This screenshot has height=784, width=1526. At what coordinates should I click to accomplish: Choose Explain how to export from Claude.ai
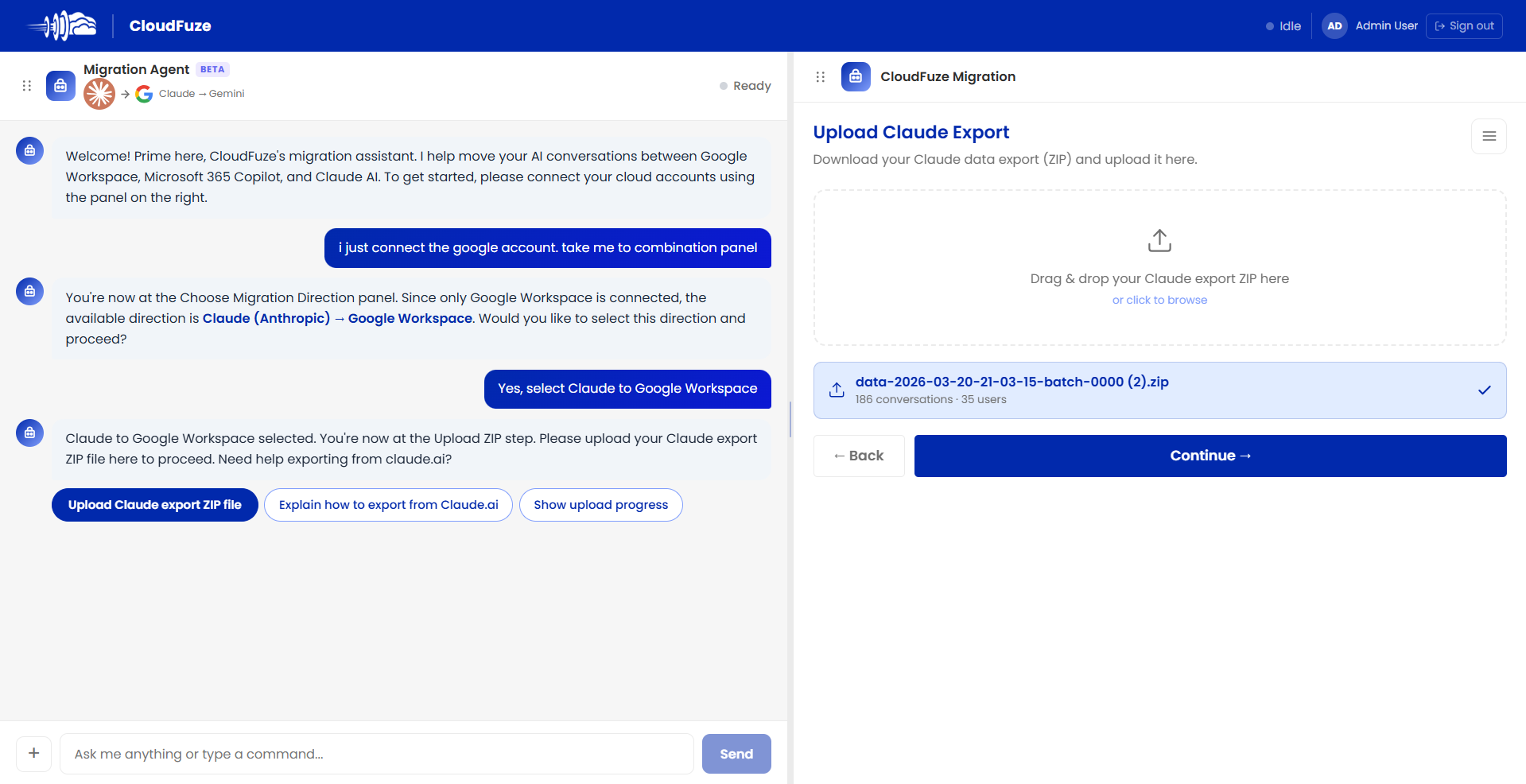point(388,505)
